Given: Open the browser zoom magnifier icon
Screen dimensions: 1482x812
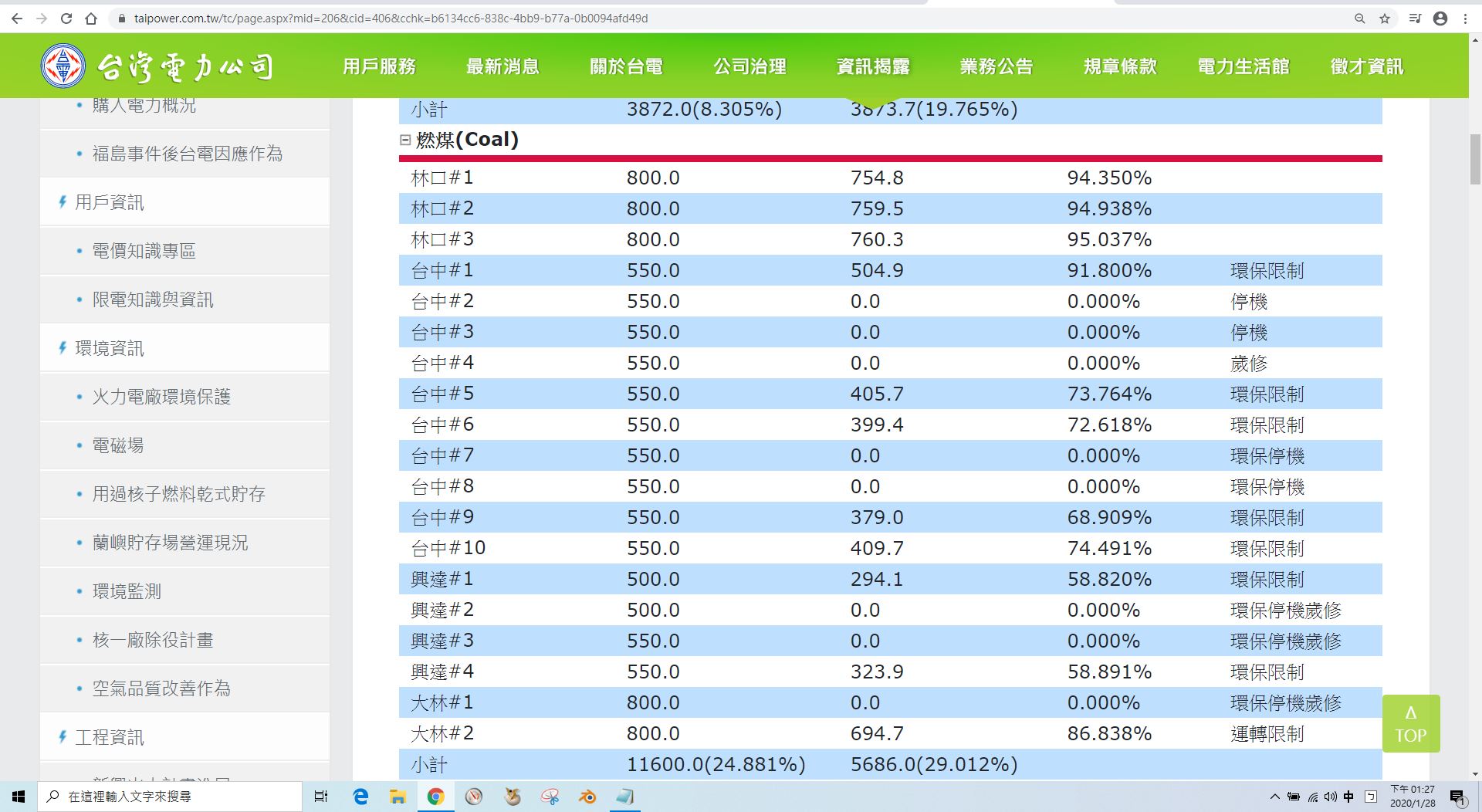Looking at the screenshot, I should [x=1360, y=19].
